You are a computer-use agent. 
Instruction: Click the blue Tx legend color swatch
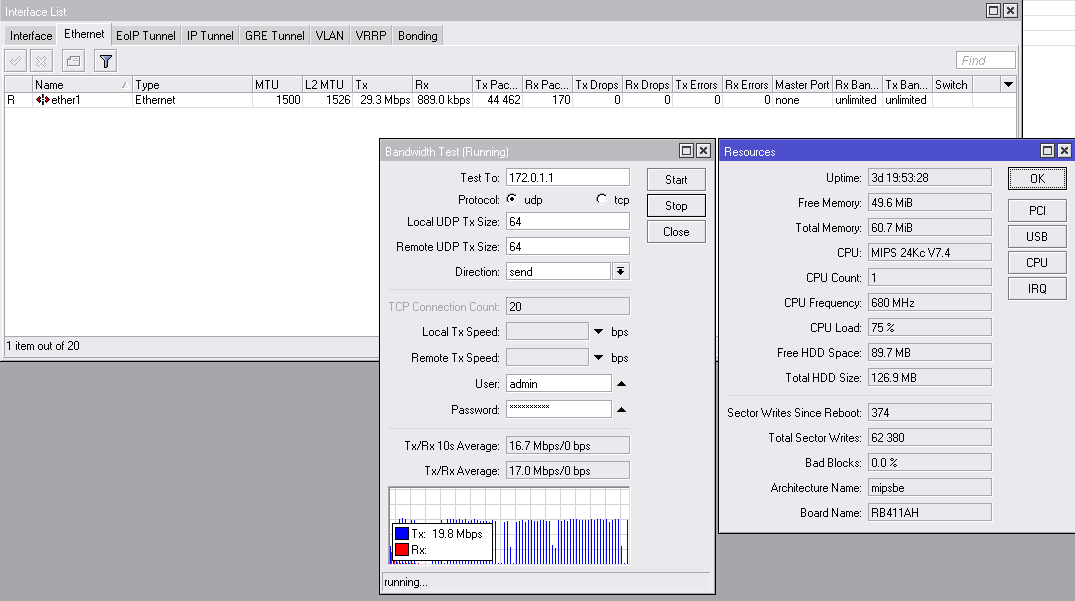(x=401, y=534)
